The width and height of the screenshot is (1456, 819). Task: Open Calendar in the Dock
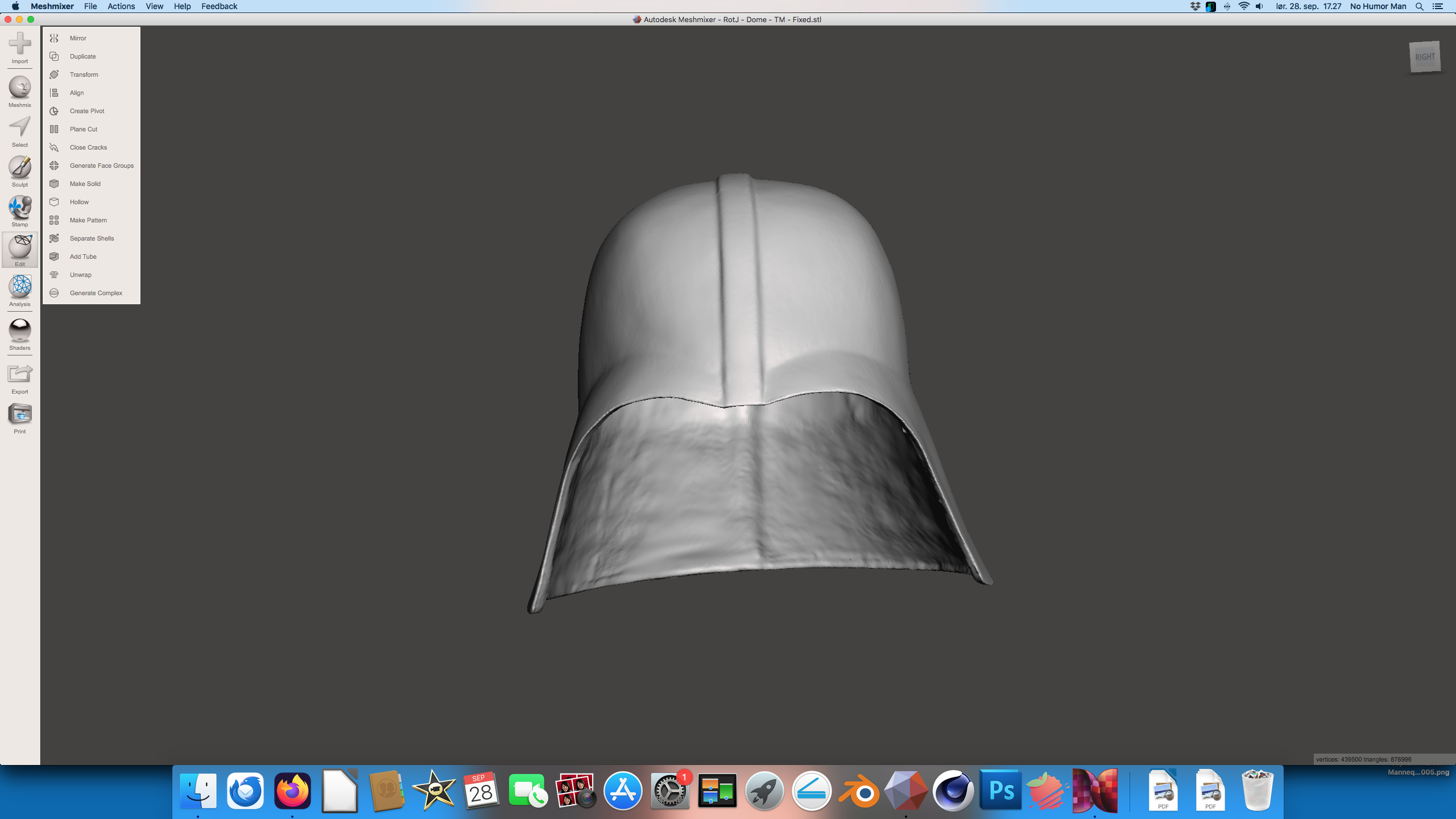(481, 791)
